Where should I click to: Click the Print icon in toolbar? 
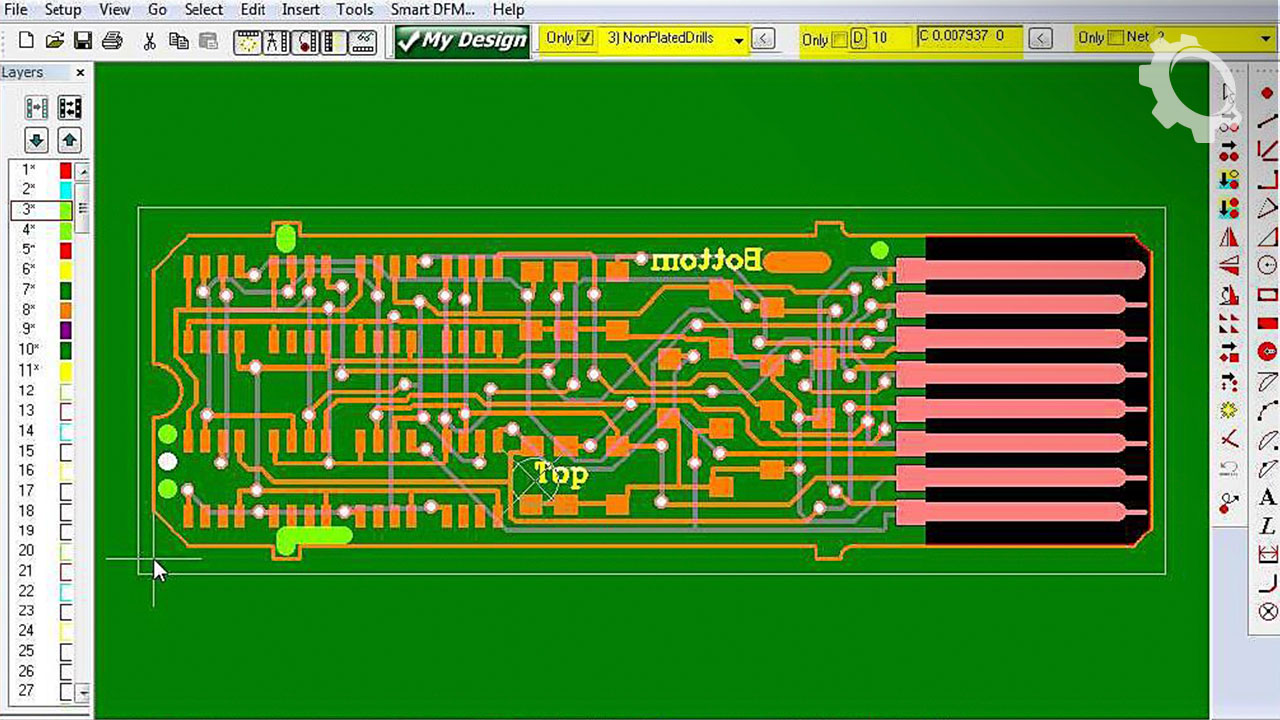(x=112, y=41)
